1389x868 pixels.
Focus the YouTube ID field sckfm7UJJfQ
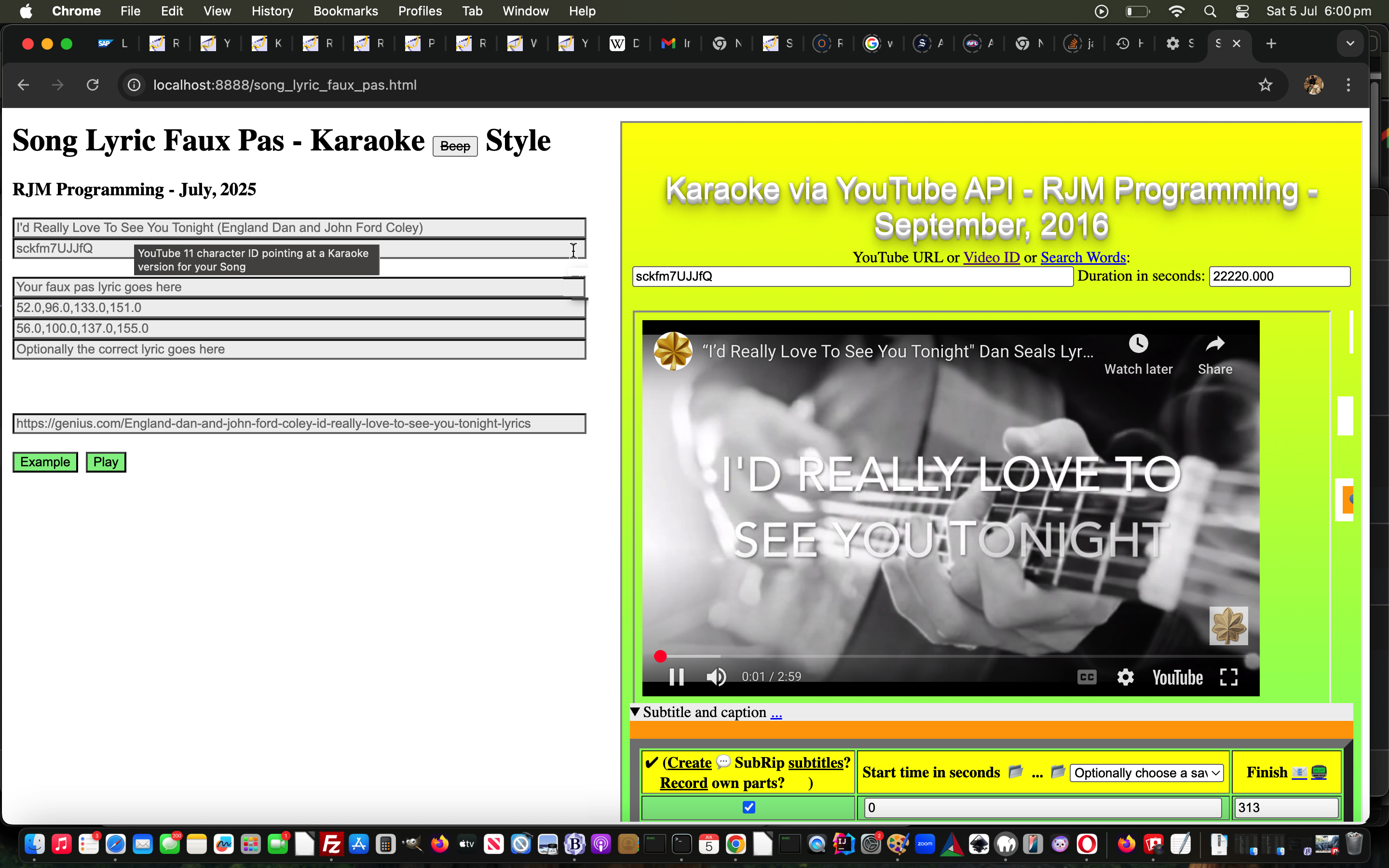tap(299, 248)
